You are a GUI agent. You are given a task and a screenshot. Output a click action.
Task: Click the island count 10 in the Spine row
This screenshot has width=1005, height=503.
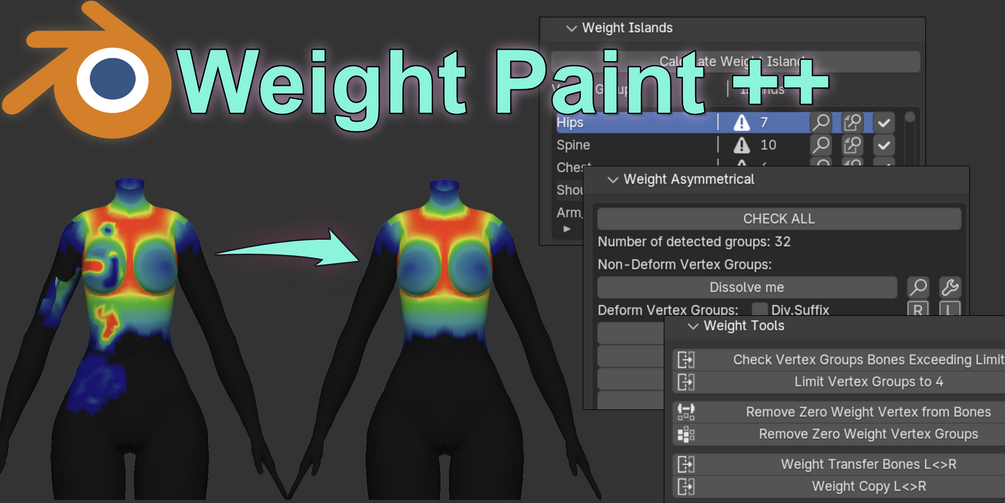point(768,145)
